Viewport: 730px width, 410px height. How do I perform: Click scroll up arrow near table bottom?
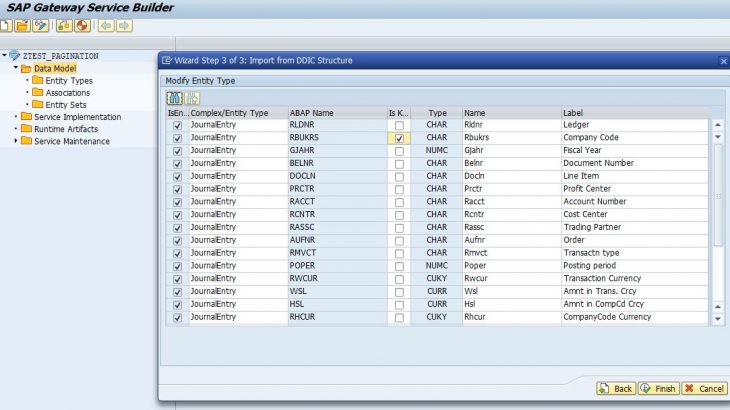coord(717,307)
